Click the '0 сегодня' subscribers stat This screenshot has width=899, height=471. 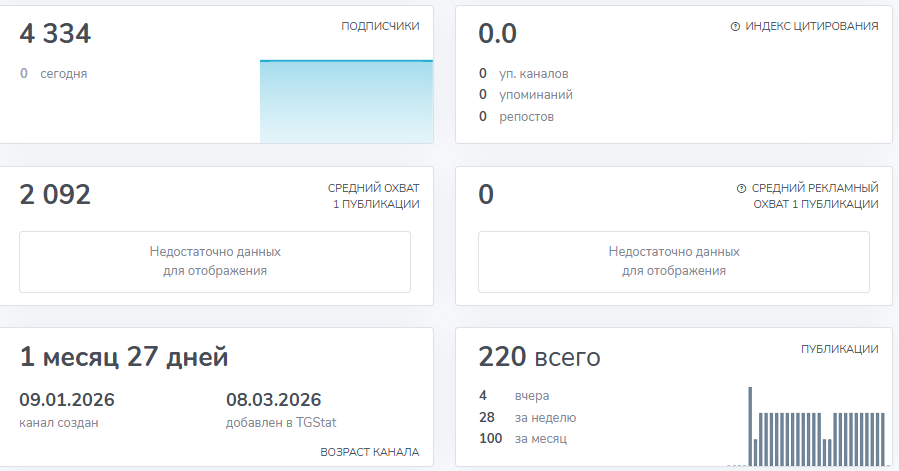point(53,73)
